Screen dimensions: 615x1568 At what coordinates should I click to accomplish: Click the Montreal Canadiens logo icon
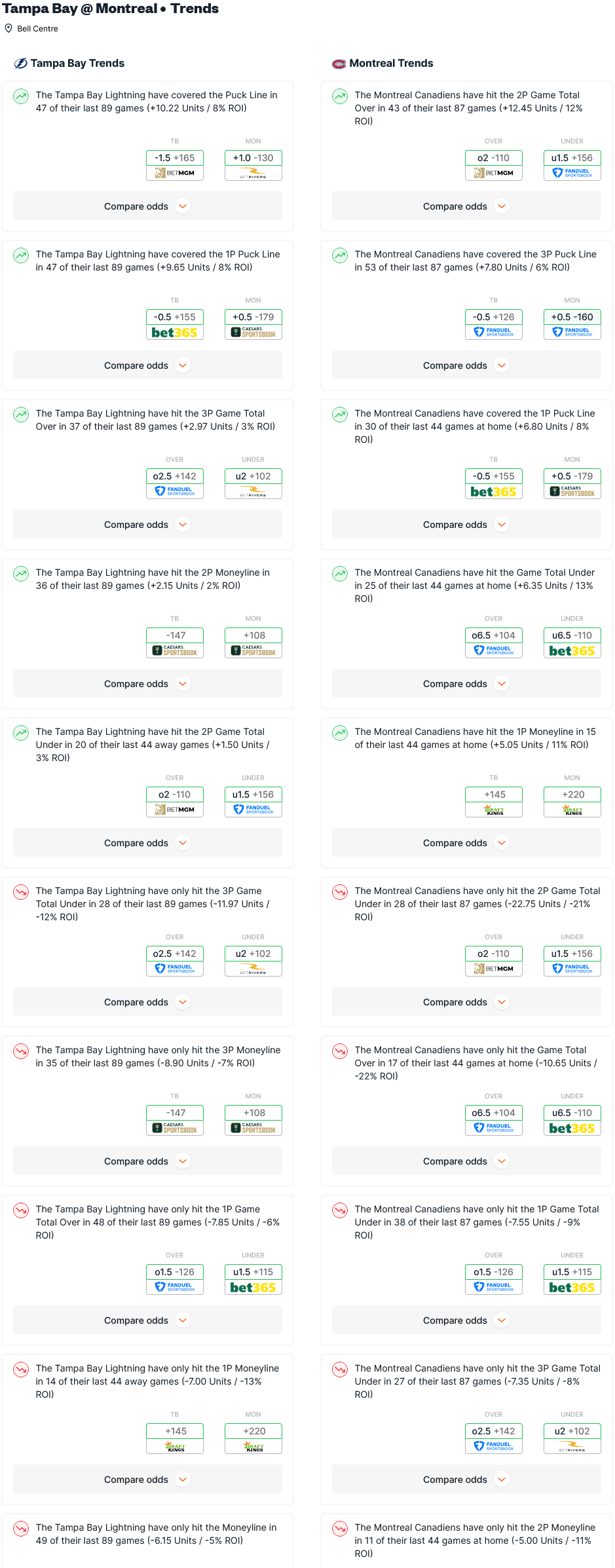[x=339, y=64]
